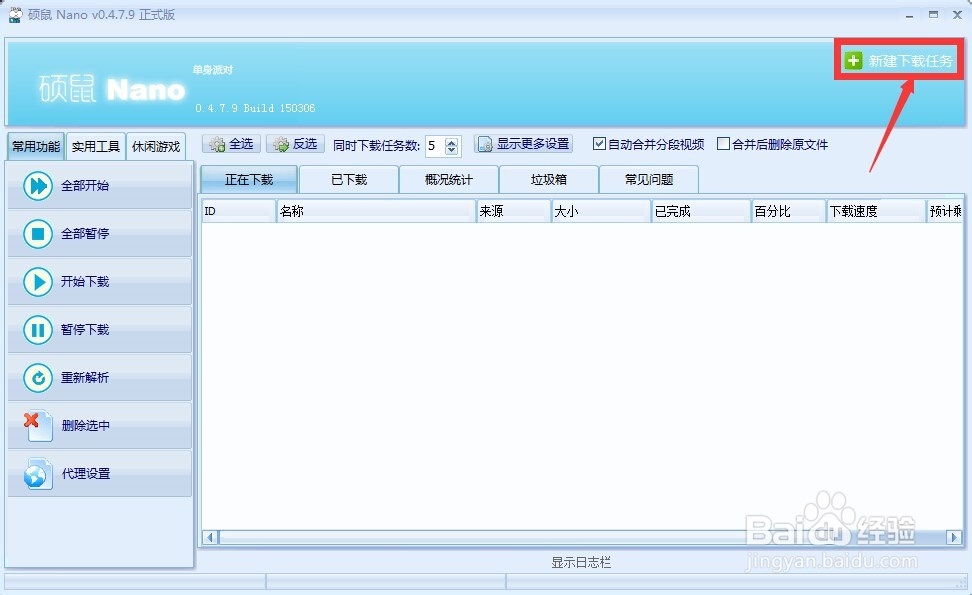Sort by 来源 column header

click(513, 211)
